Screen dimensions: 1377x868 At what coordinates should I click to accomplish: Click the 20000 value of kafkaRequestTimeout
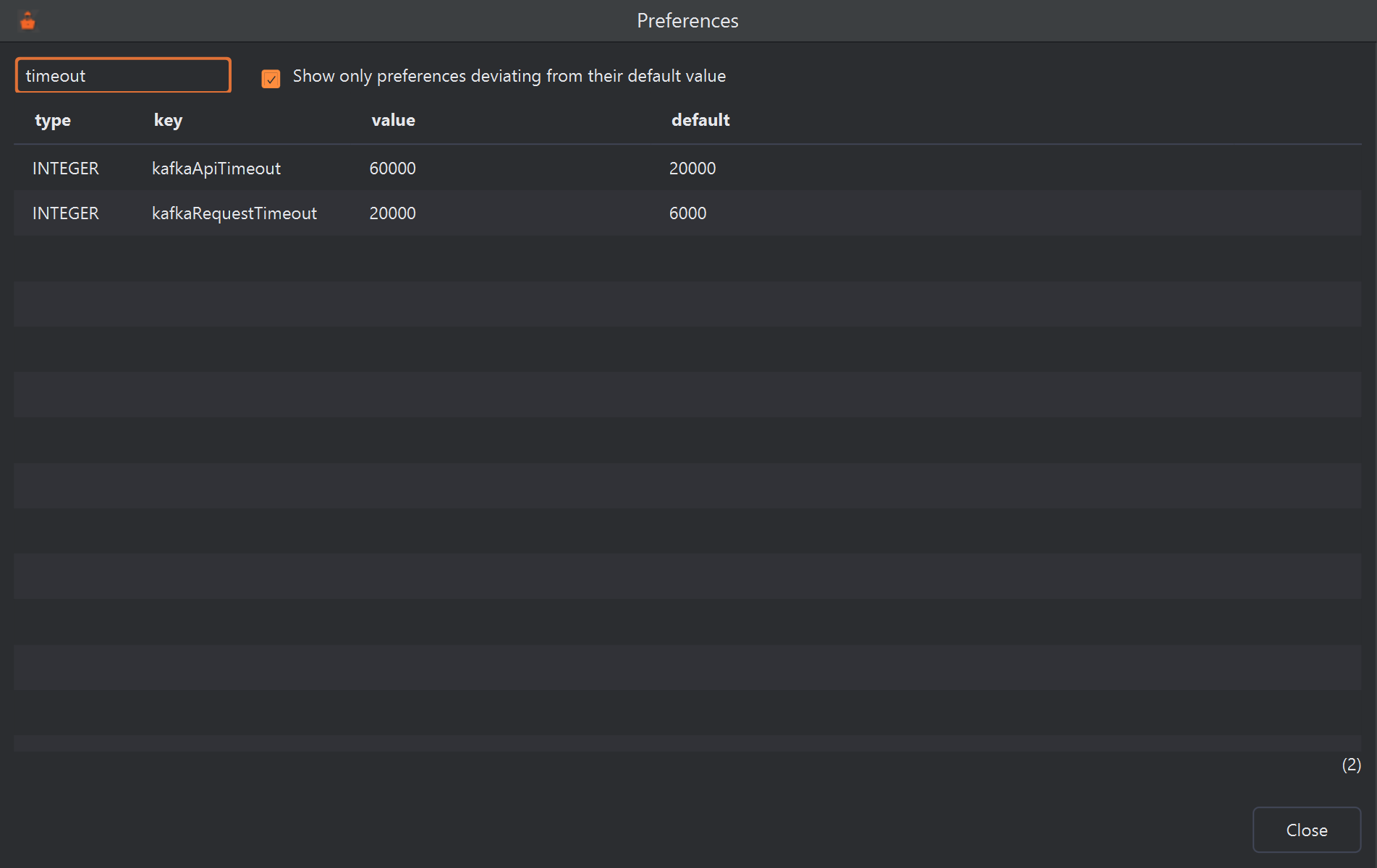(392, 213)
